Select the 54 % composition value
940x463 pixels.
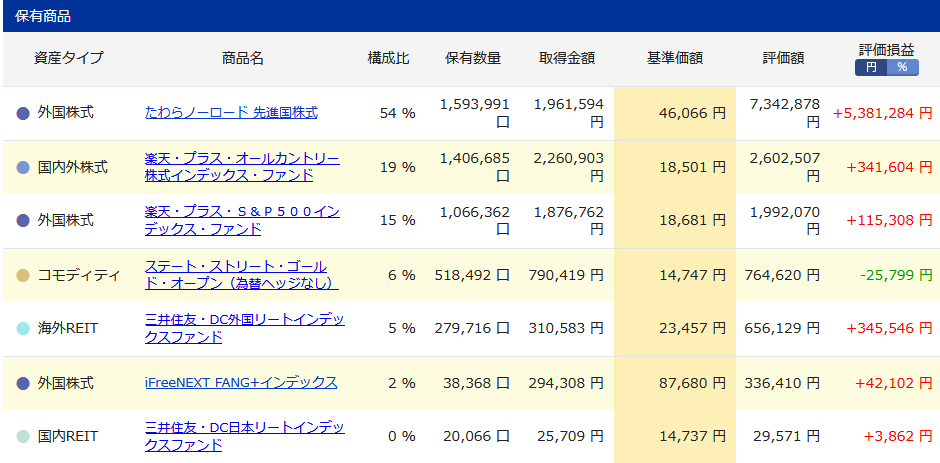coord(397,113)
